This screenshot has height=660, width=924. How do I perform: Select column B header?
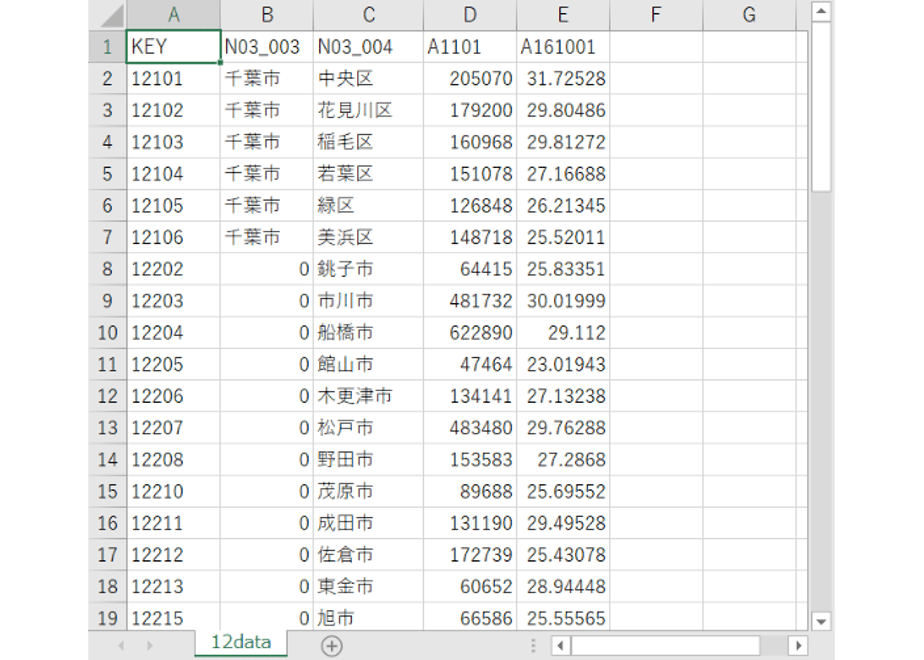point(267,15)
